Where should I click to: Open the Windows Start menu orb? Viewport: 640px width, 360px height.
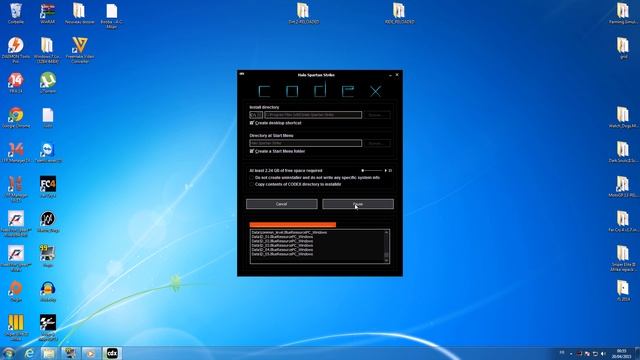click(x=8, y=353)
